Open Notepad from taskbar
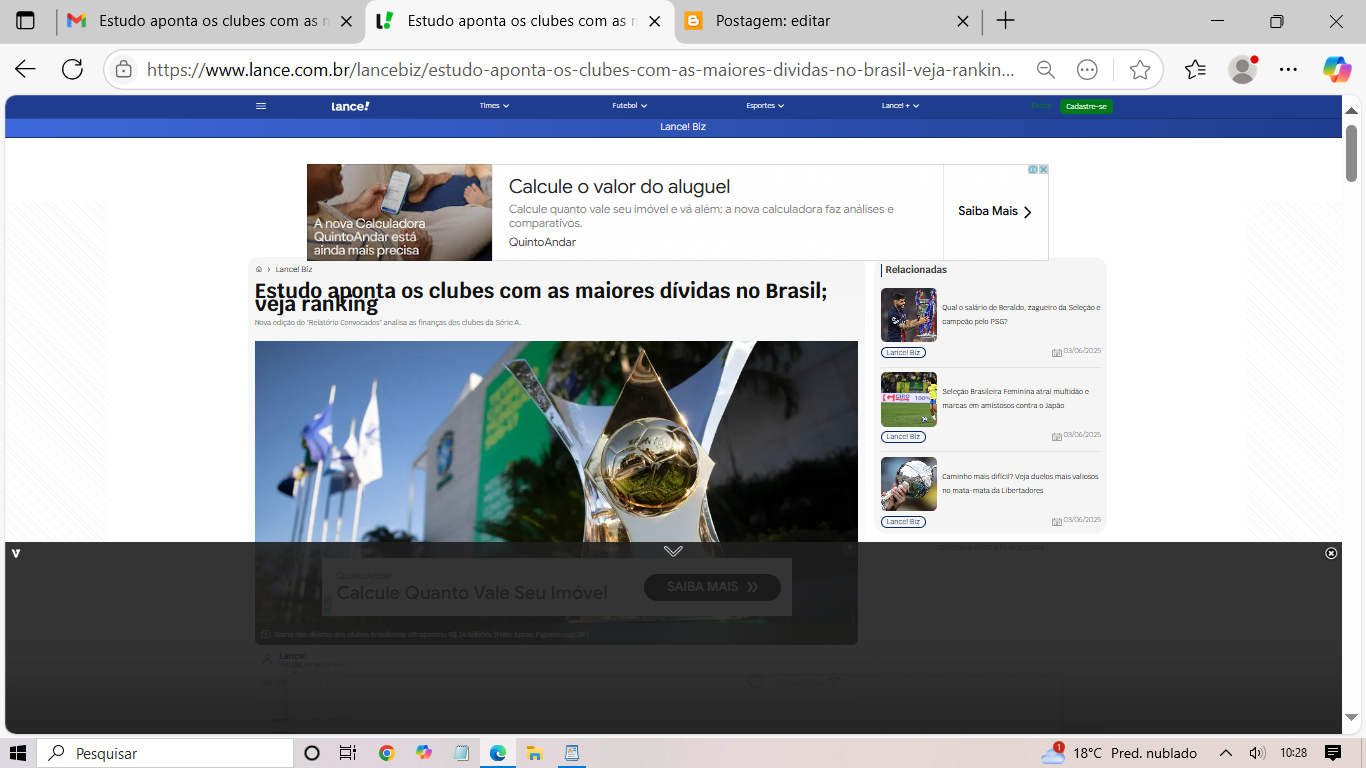 [461, 753]
